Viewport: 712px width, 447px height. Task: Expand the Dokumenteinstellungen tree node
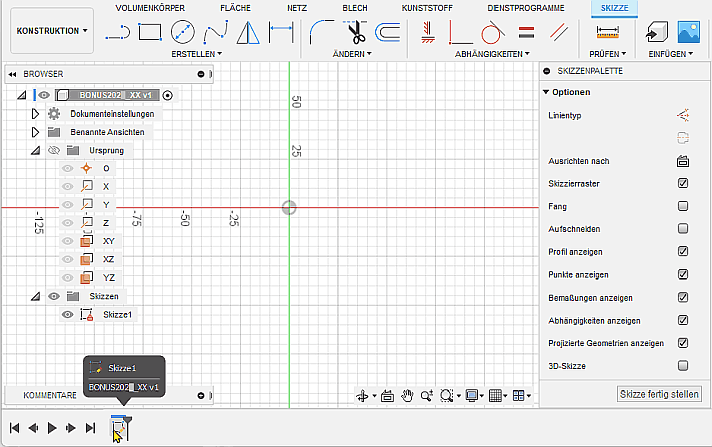[x=35, y=114]
